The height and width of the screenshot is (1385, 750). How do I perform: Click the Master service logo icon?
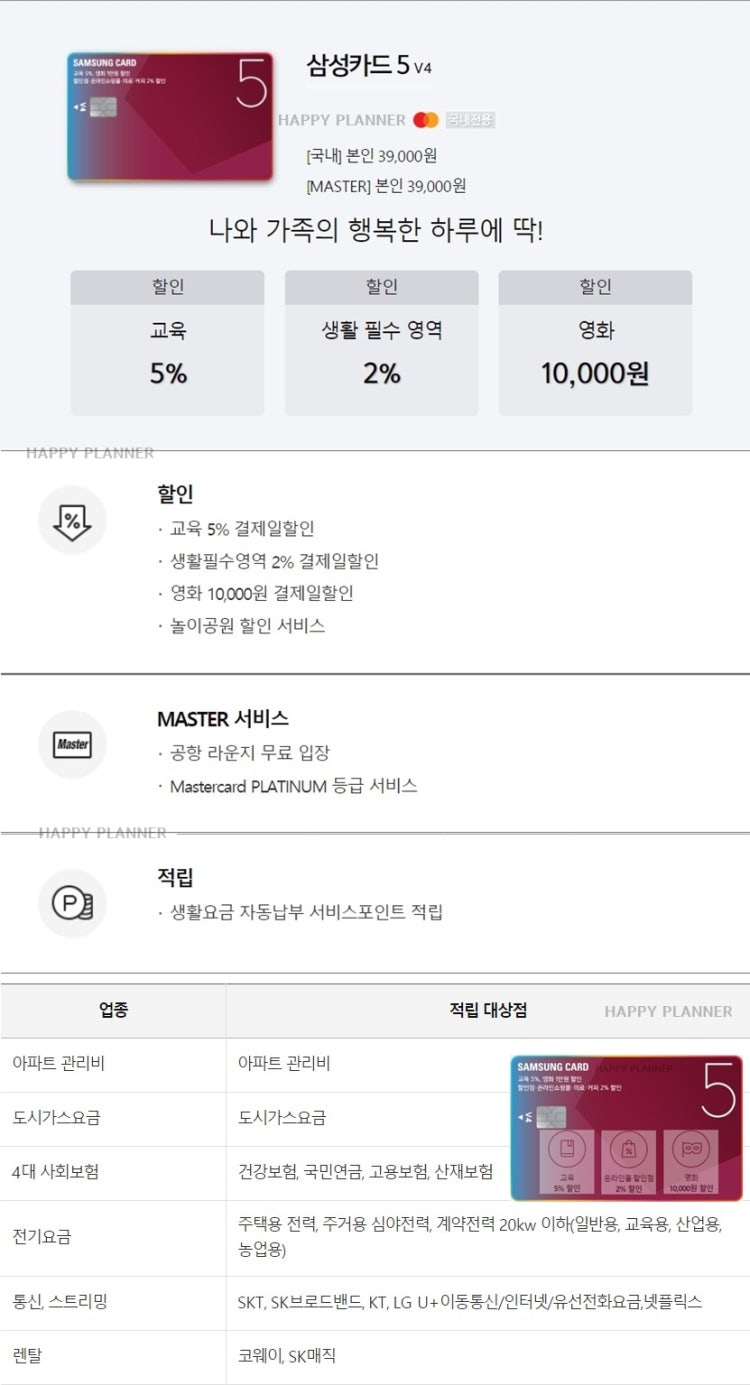point(72,744)
